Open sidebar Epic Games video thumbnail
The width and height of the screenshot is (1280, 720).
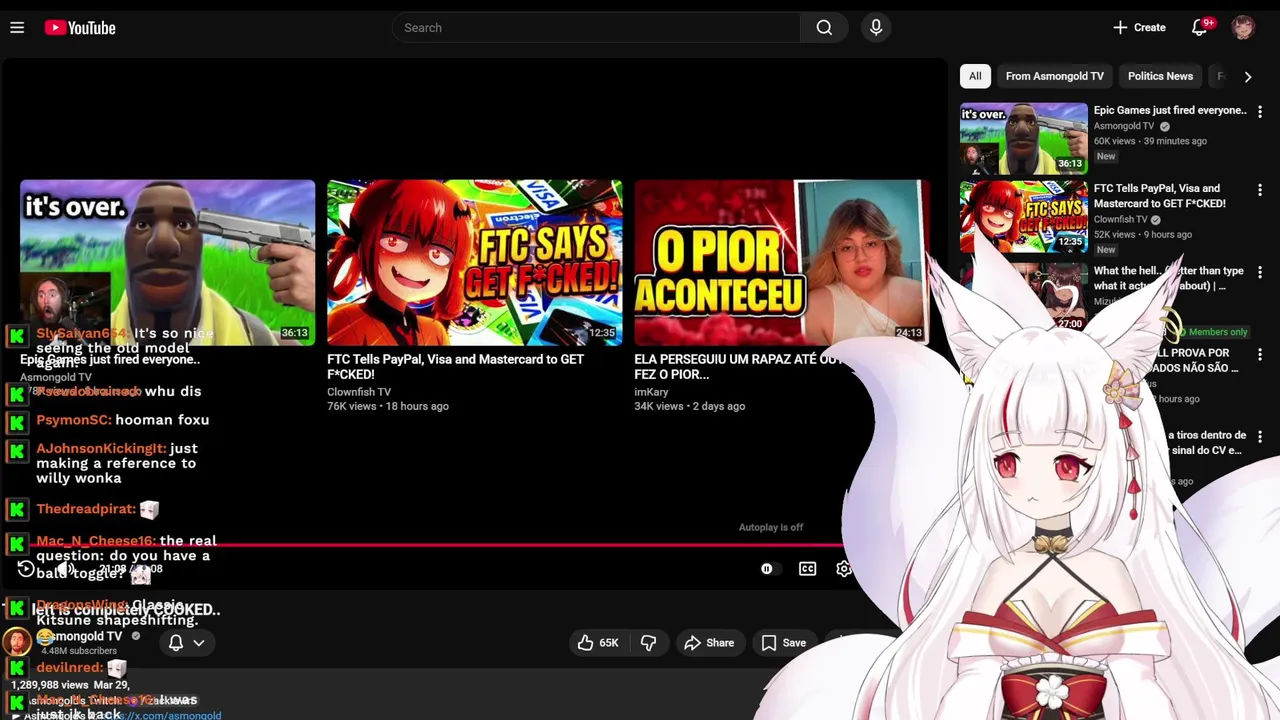point(1023,138)
